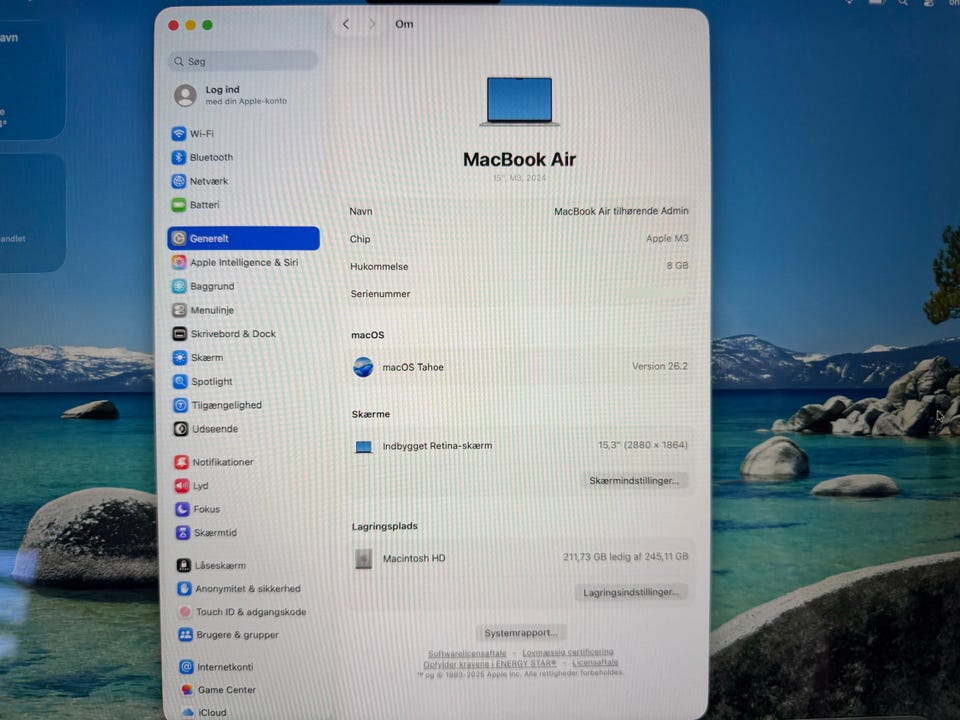Close the settings window with red button
This screenshot has width=960, height=720.
(x=173, y=25)
